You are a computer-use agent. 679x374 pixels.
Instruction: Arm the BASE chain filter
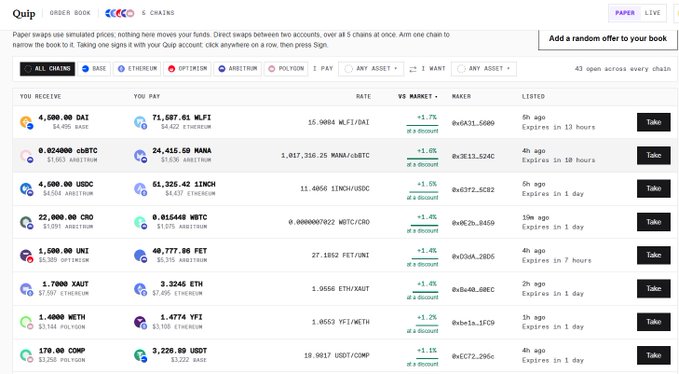(94, 69)
